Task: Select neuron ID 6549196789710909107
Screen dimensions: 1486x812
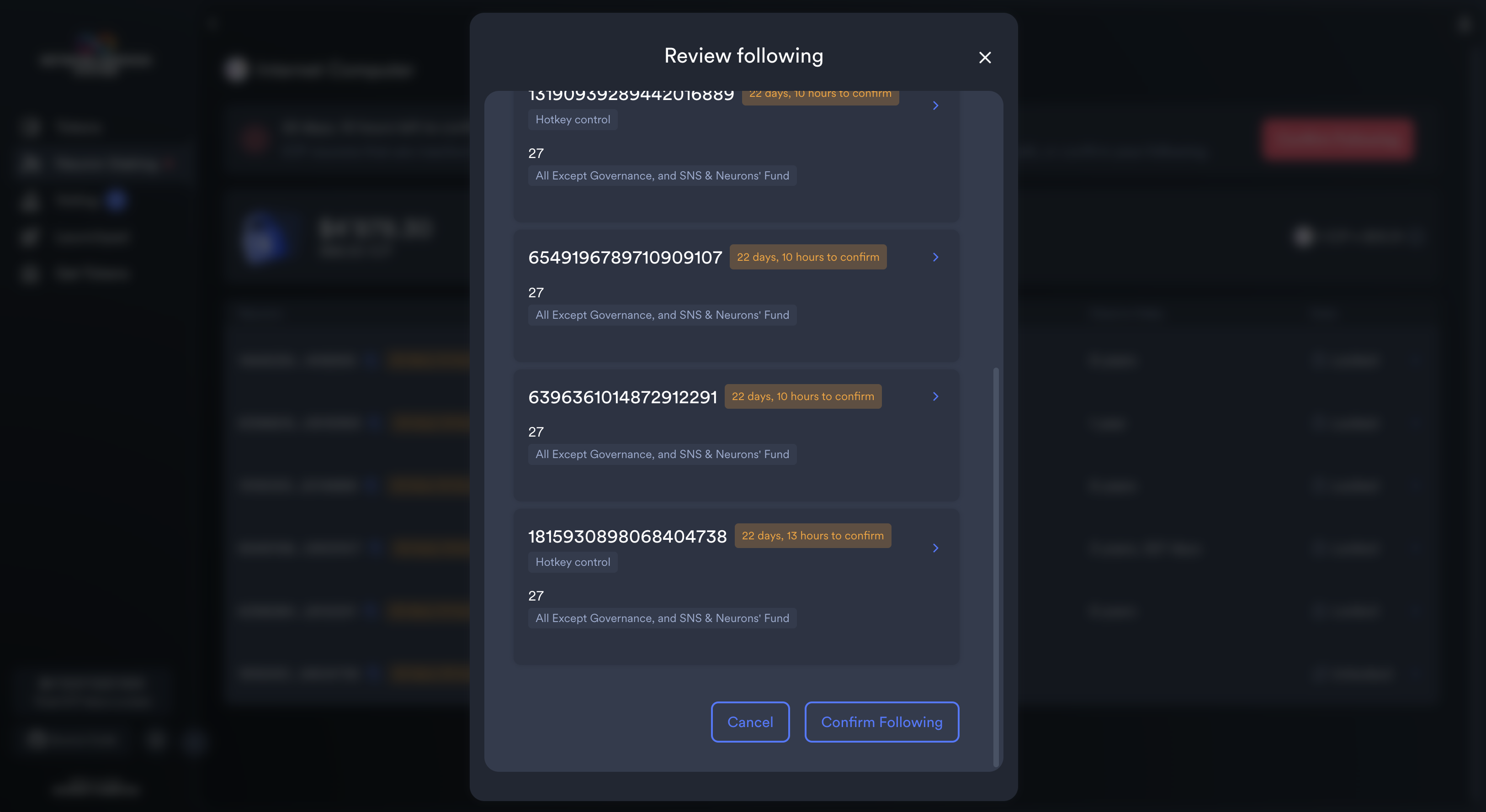Action: coord(625,257)
